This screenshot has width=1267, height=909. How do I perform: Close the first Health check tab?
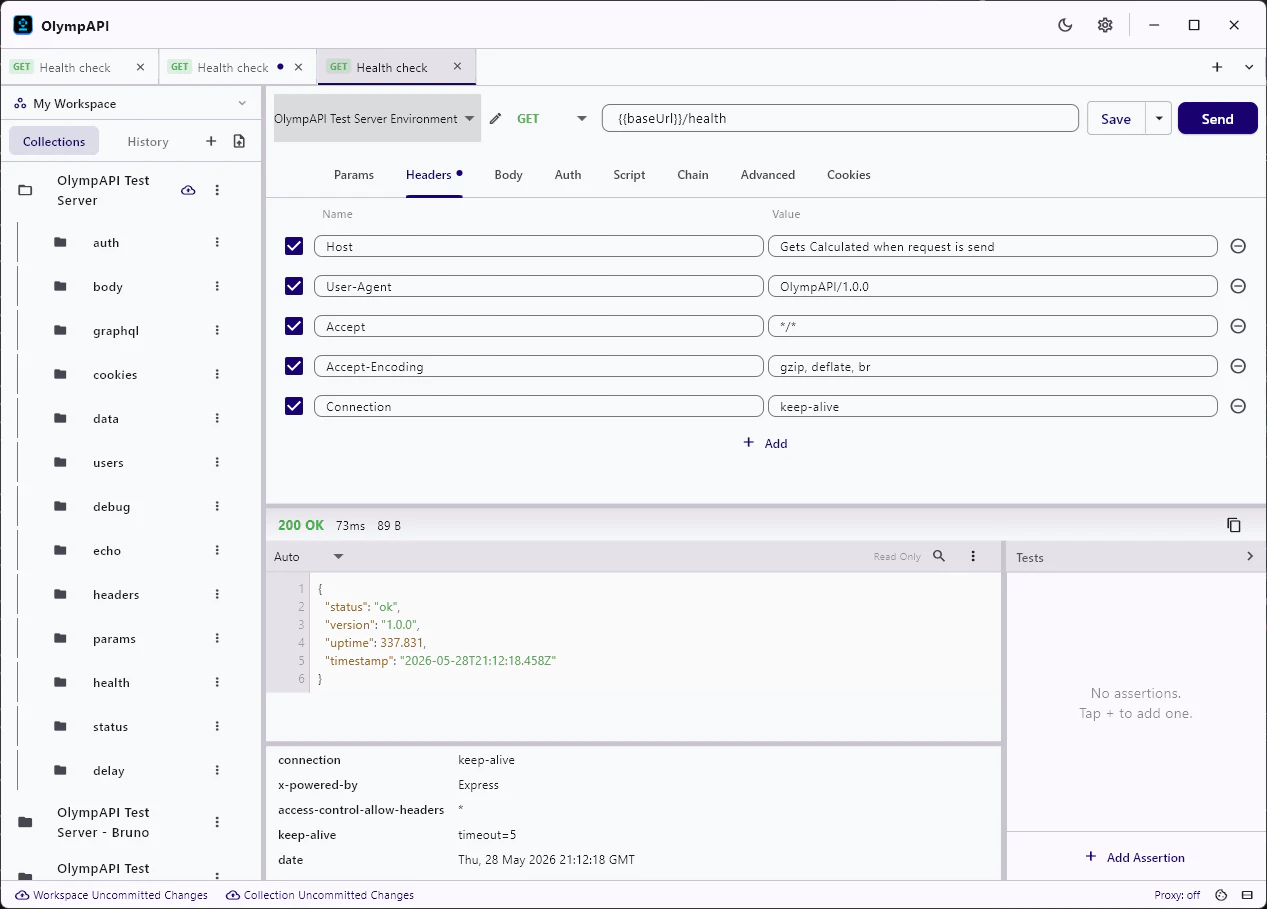coord(140,67)
